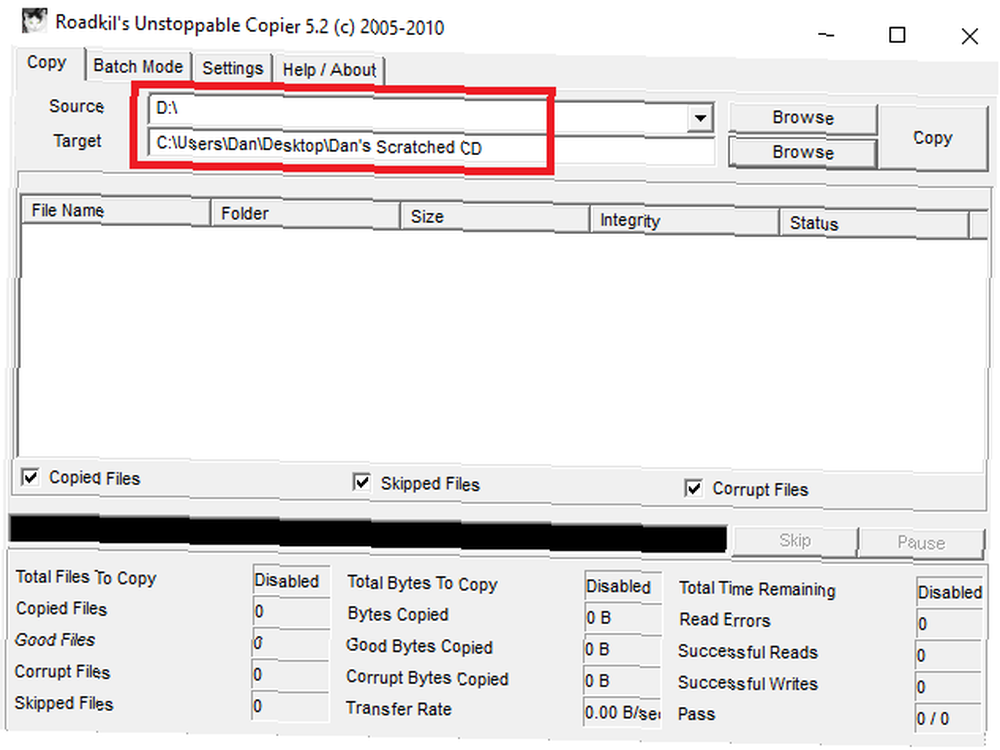Click the black copy progress bar
Viewport: 1000px width, 750px height.
click(368, 534)
